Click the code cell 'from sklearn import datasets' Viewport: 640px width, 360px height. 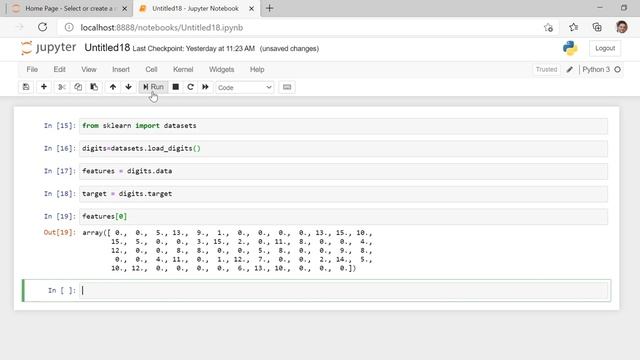click(343, 126)
